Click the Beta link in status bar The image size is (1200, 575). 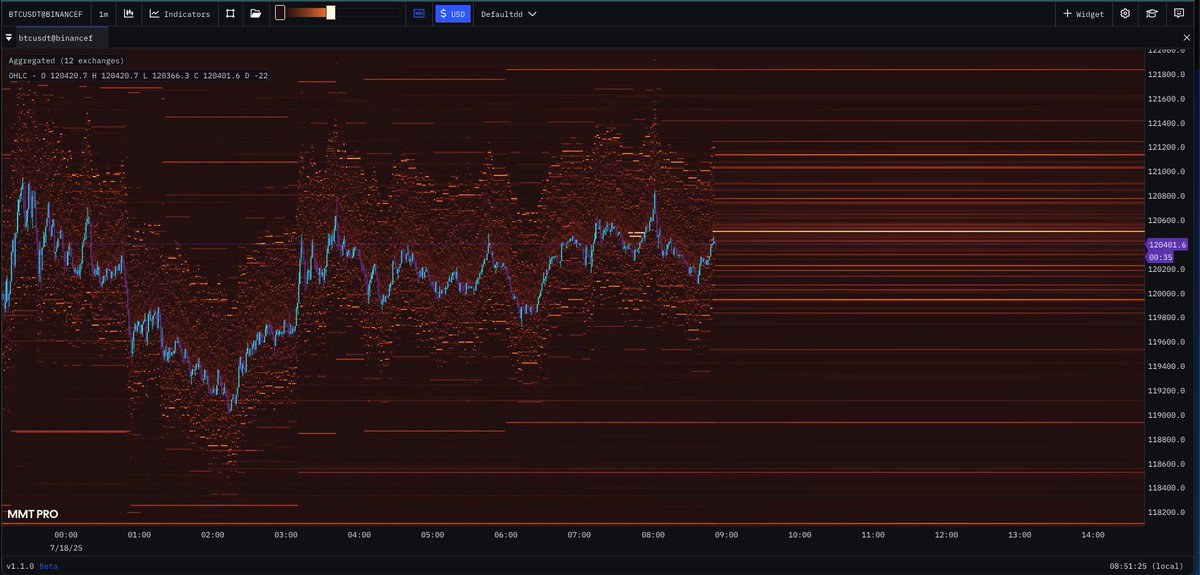click(49, 566)
